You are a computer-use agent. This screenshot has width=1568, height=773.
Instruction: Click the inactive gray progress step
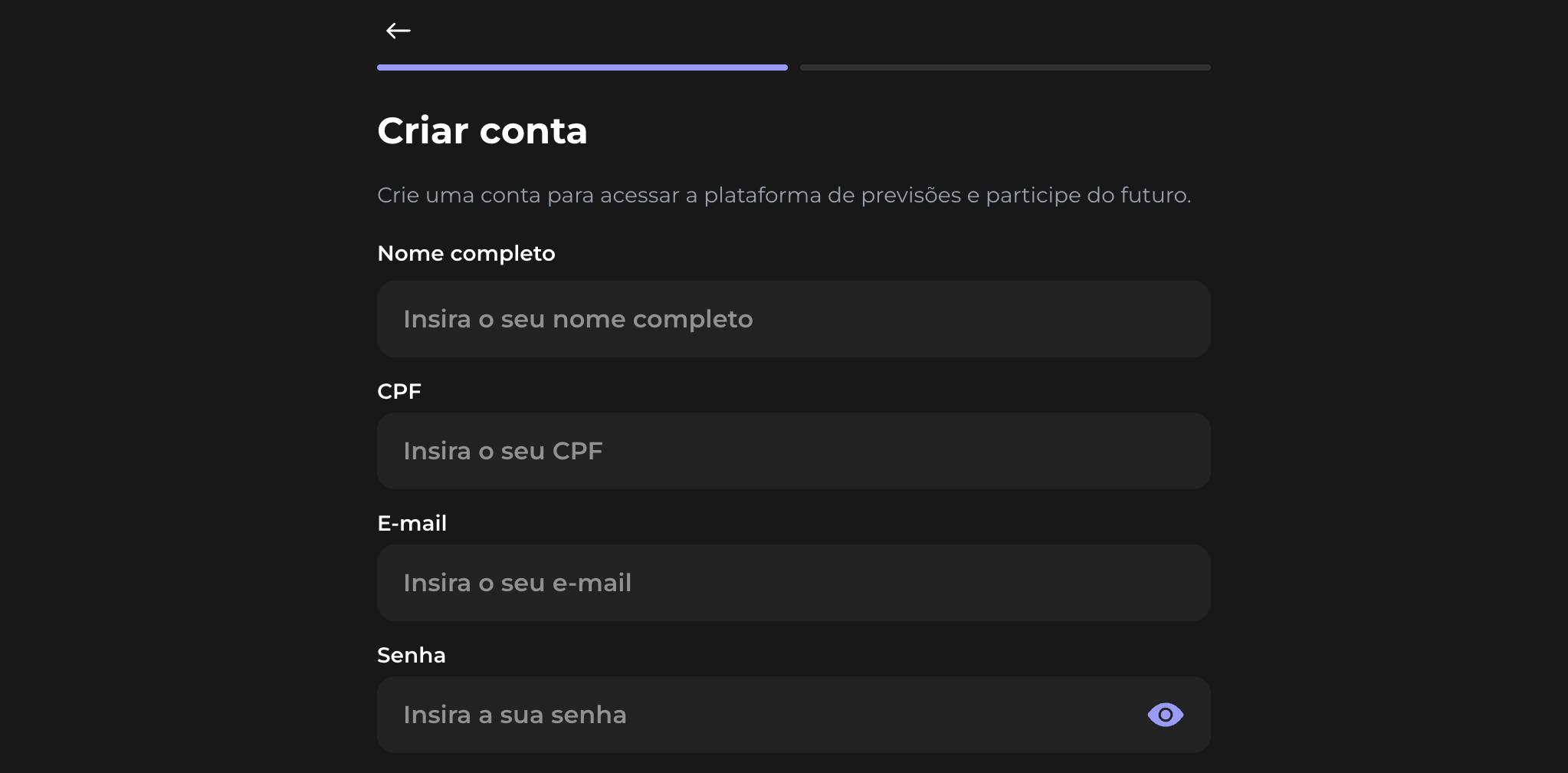click(1005, 67)
